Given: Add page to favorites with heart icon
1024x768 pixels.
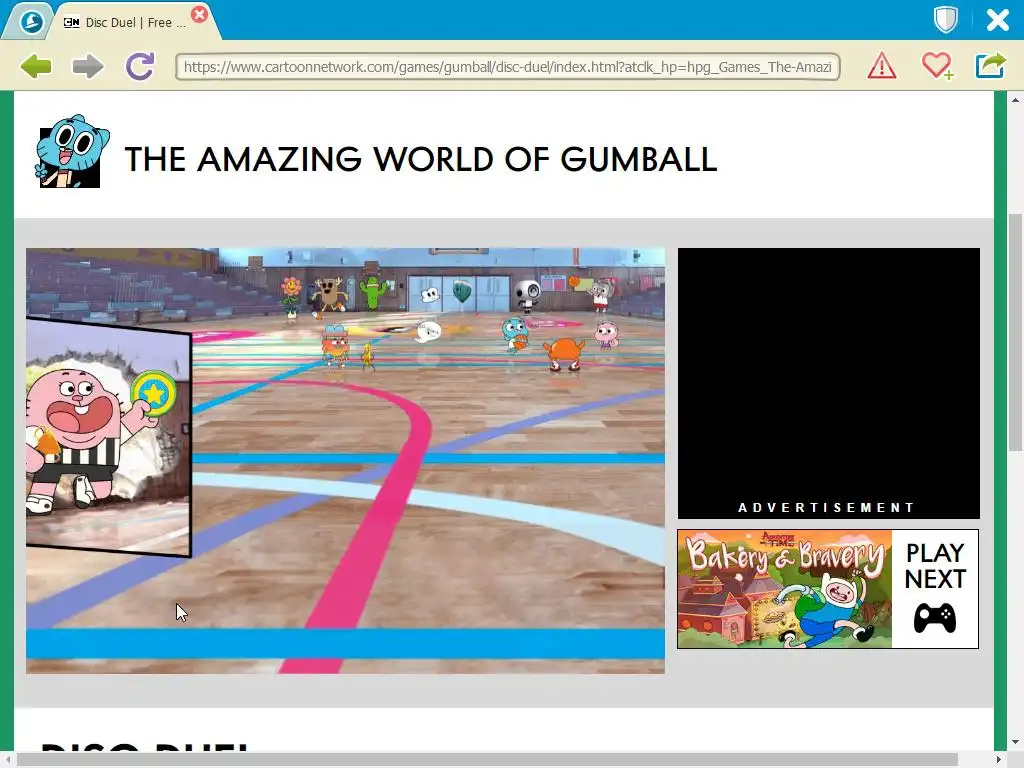Looking at the screenshot, I should point(937,66).
